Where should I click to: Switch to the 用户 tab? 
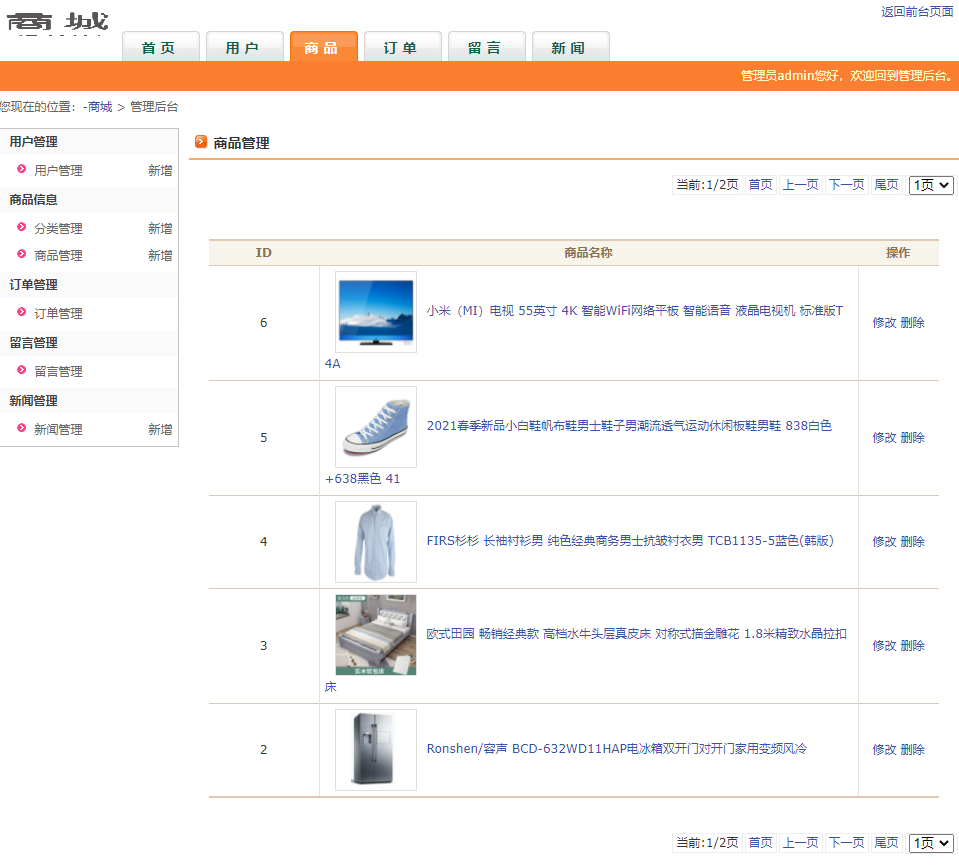point(245,47)
